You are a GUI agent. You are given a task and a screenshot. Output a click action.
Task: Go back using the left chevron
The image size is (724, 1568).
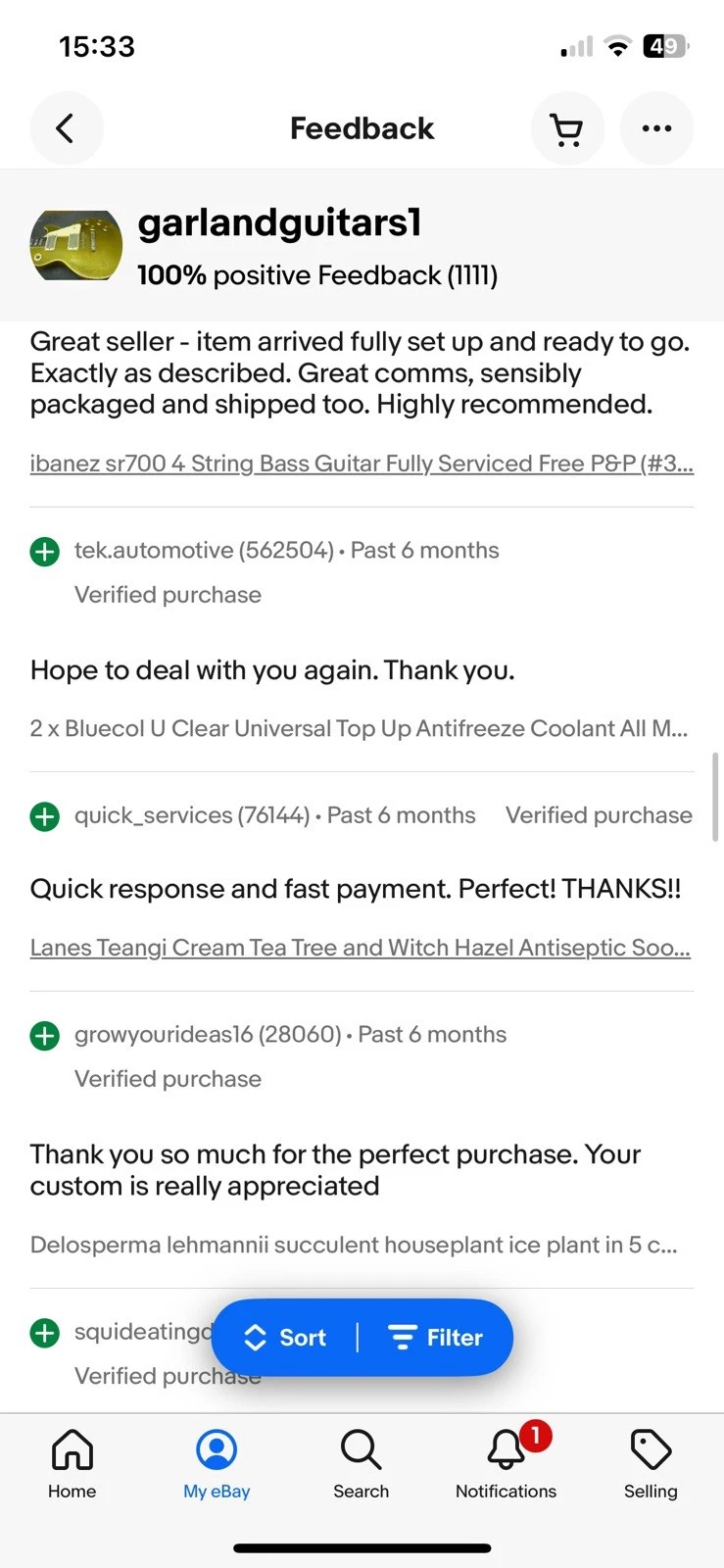67,128
